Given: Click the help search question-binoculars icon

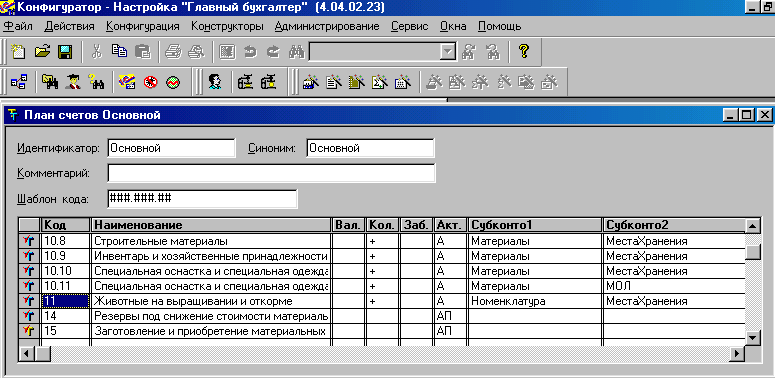Looking at the screenshot, I should (96, 82).
